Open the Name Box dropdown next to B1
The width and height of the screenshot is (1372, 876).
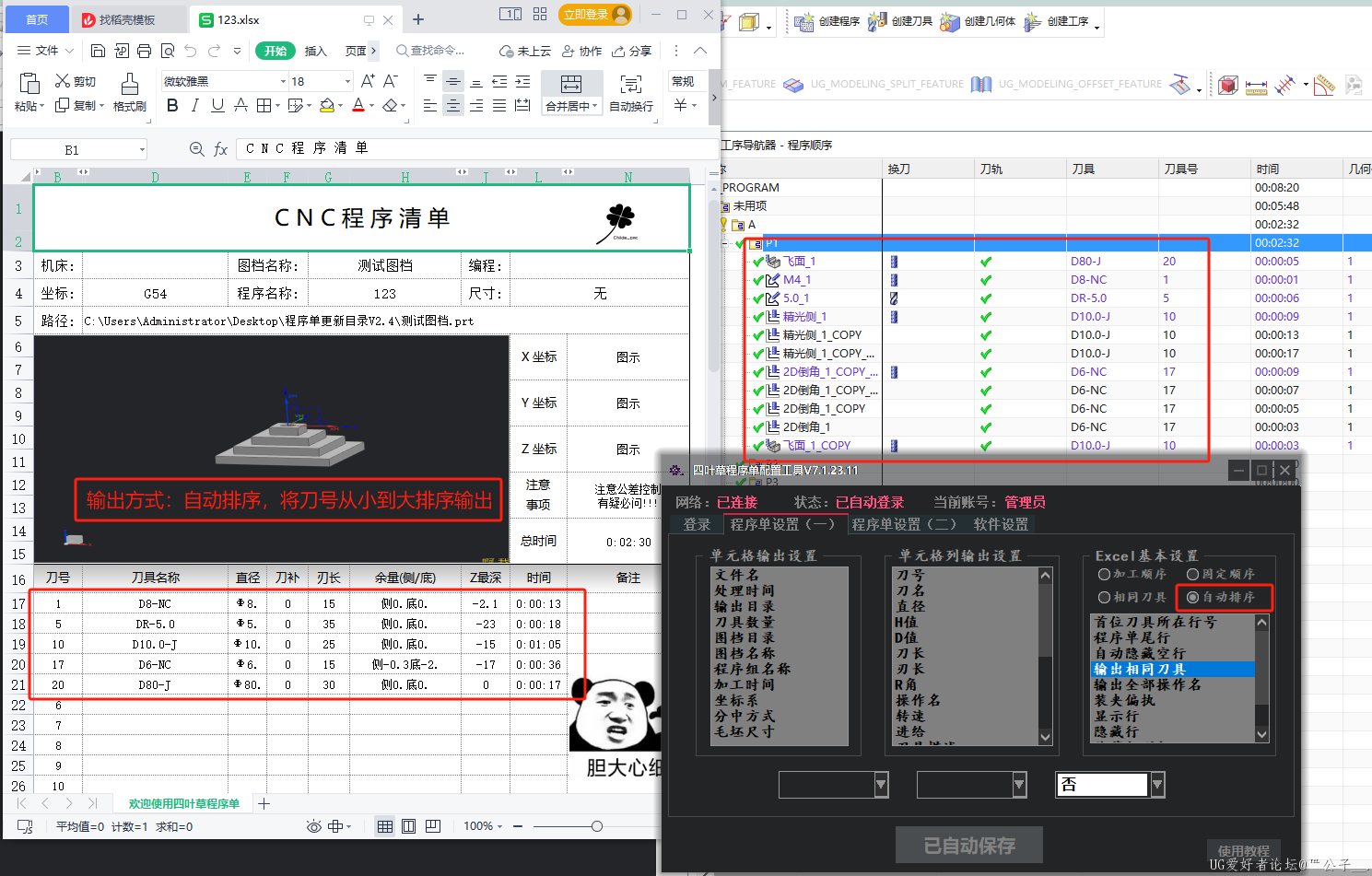[x=142, y=149]
